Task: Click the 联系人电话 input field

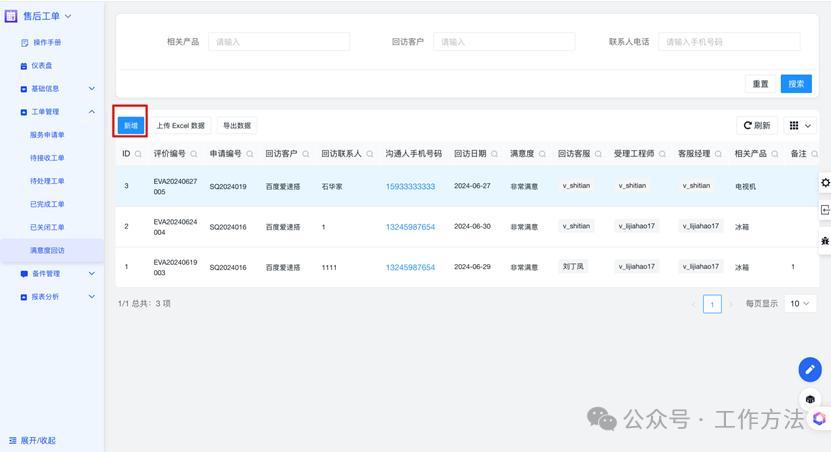Action: click(x=729, y=42)
